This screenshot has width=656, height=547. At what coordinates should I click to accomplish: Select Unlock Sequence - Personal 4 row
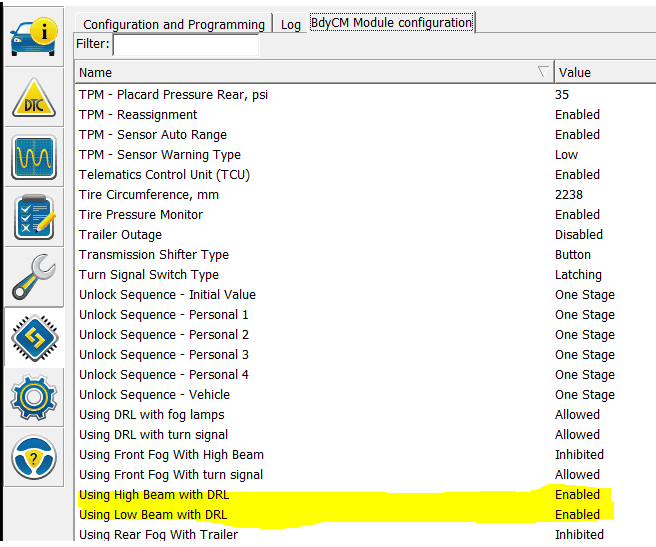click(365, 375)
